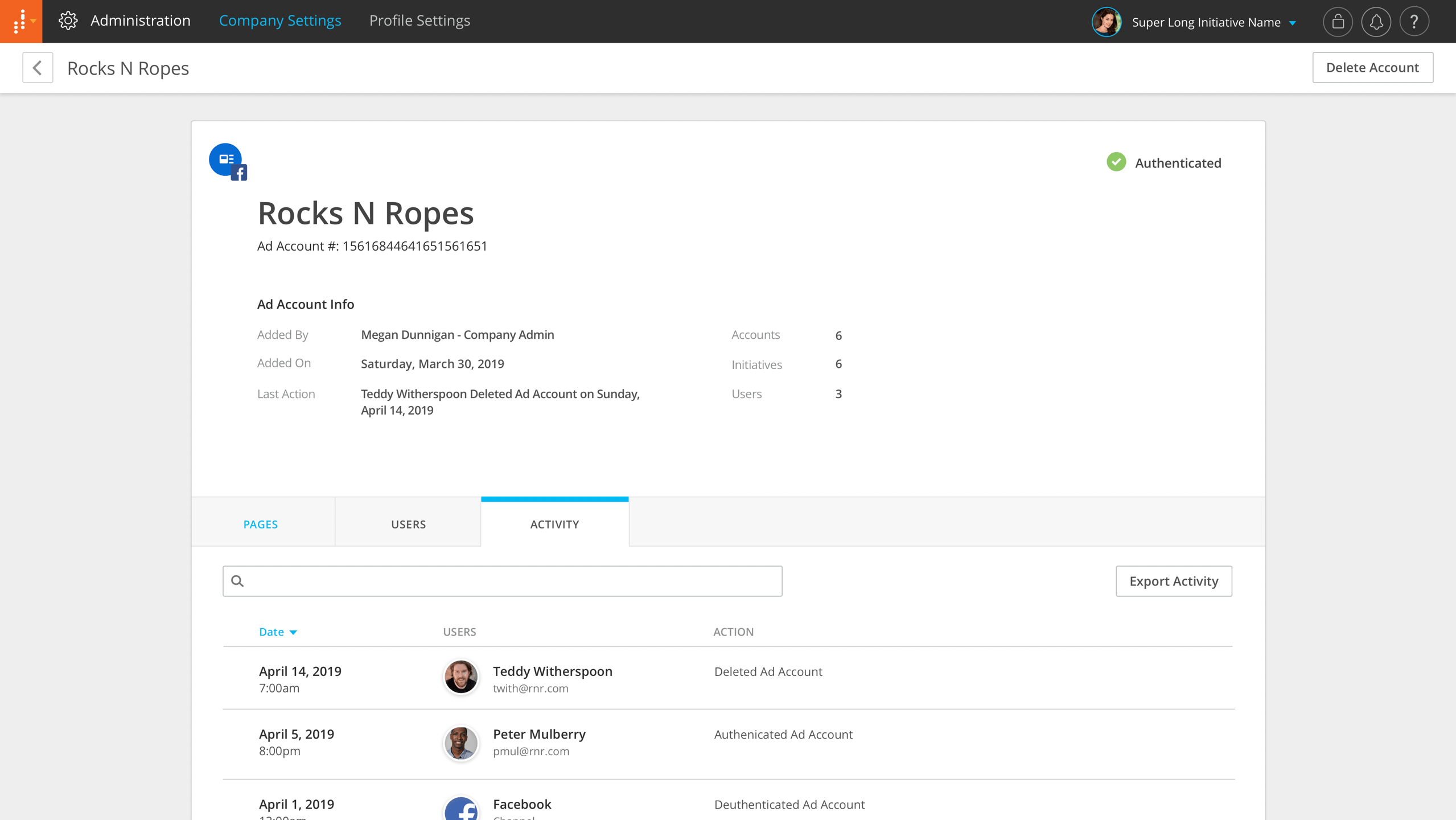
Task: Click Peter Mulberry's avatar
Action: pyautogui.click(x=460, y=743)
